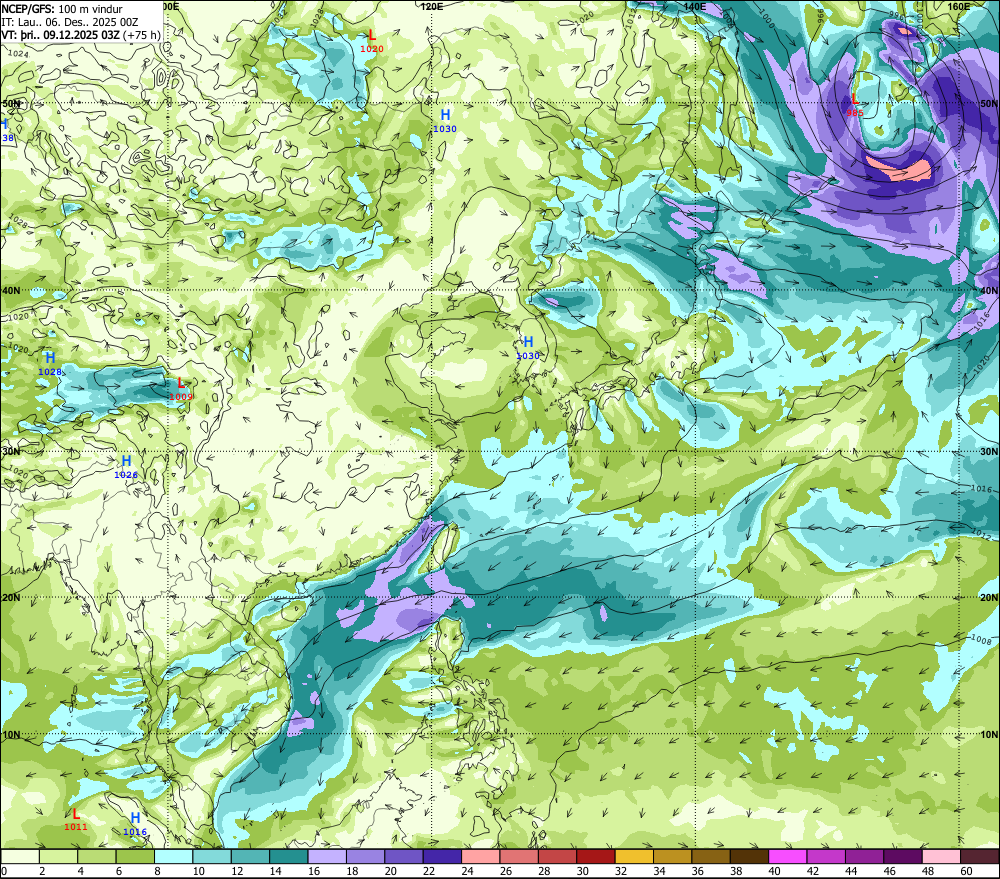1000x879 pixels.
Task: Select the dark indigo 22–24 legend swatch
Action: (442, 857)
